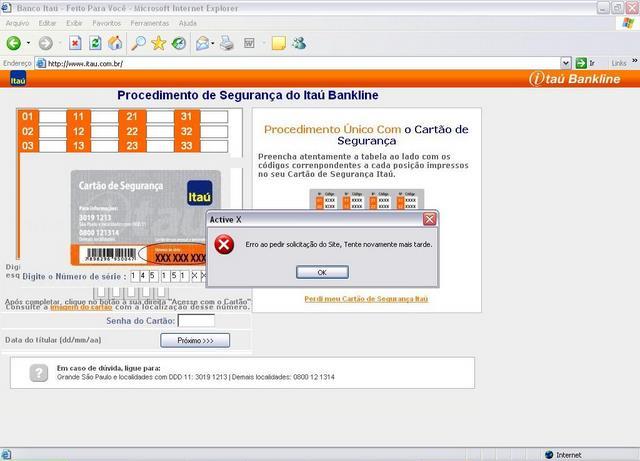The image size is (640, 461).
Task: Click the Refresh page icon
Action: tap(95, 43)
